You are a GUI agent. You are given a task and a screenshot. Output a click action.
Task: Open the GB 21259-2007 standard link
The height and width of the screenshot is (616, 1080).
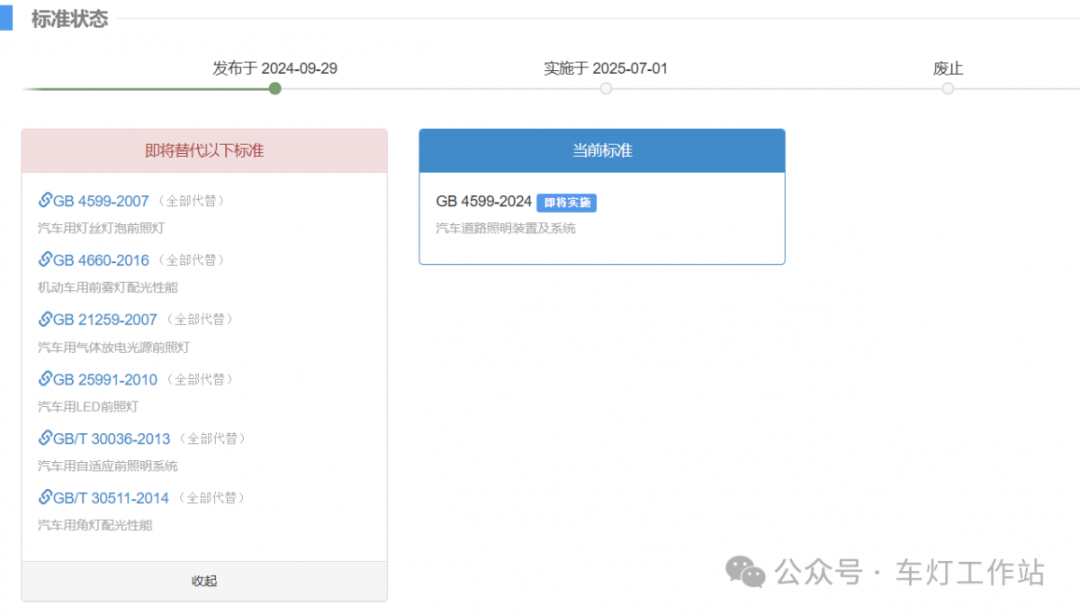click(105, 320)
